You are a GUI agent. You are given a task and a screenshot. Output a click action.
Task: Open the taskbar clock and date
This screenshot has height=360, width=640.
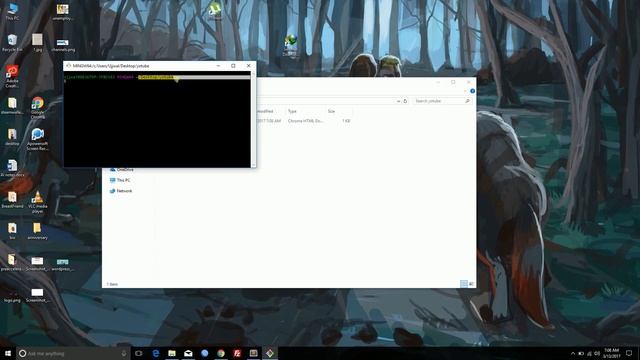[x=611, y=353]
